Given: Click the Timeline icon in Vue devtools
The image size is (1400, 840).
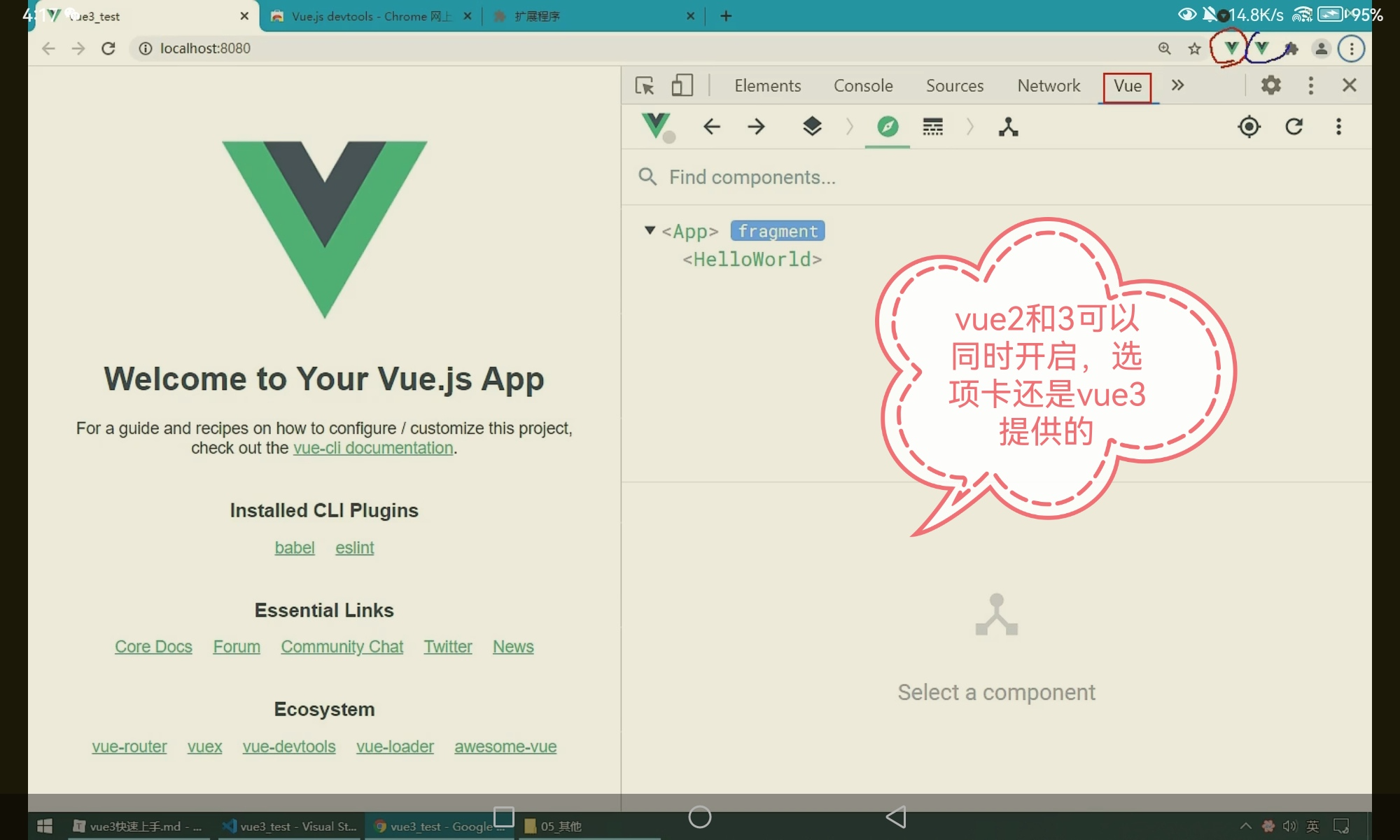Looking at the screenshot, I should (x=932, y=127).
